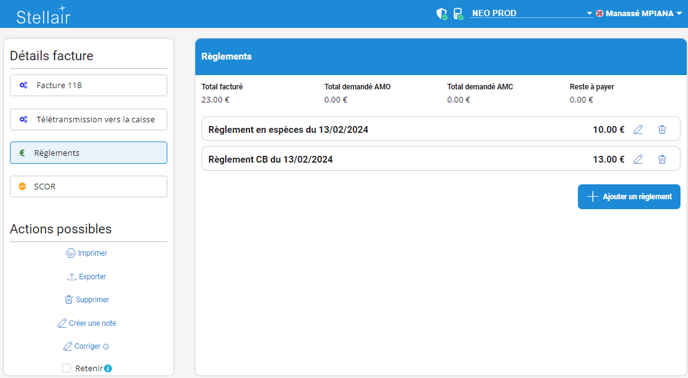Open the Manassé MPIANA user menu

click(643, 14)
